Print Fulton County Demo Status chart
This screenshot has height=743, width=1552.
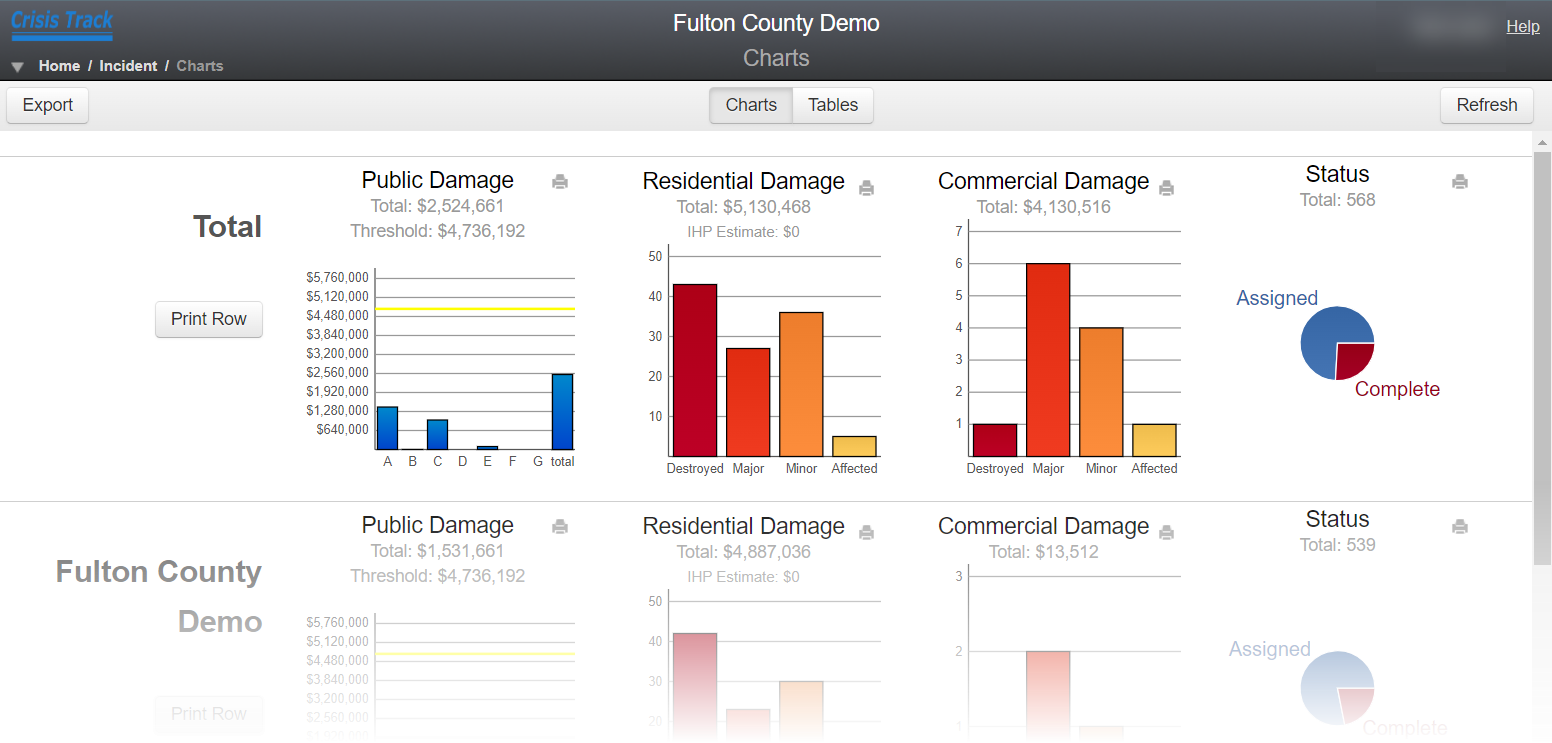click(x=1459, y=527)
